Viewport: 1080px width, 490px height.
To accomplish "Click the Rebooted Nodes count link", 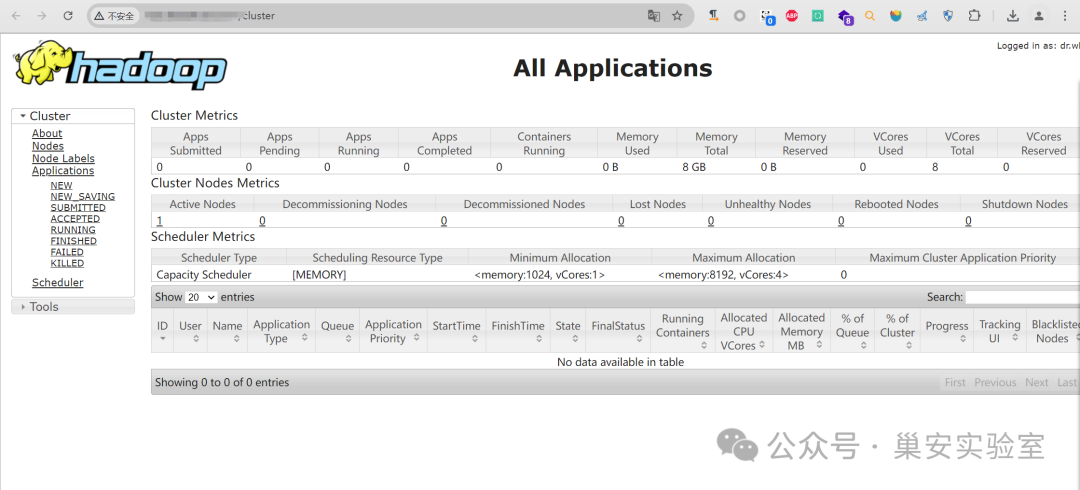I will (x=841, y=221).
